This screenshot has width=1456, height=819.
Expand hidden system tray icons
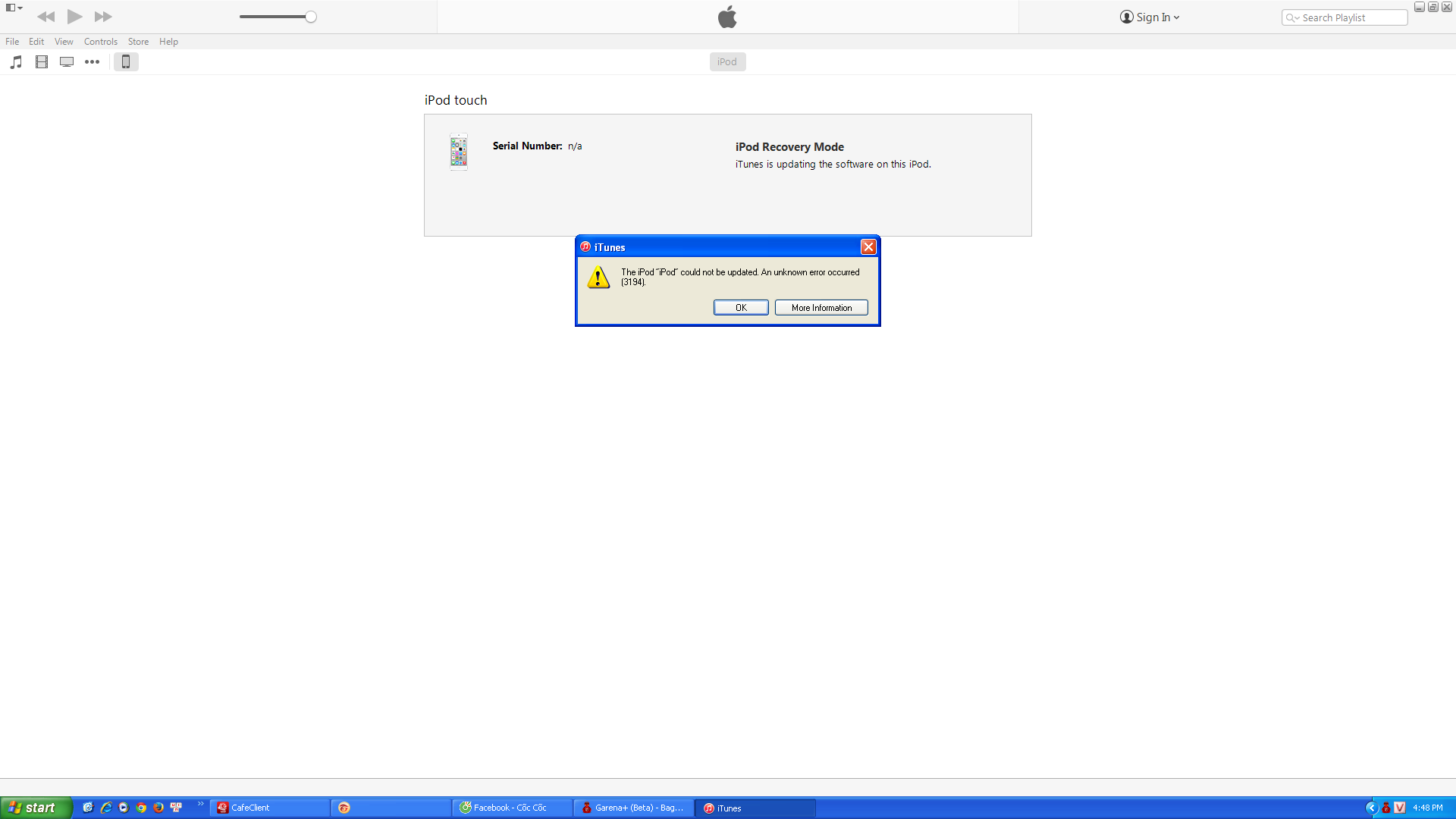coord(1371,808)
